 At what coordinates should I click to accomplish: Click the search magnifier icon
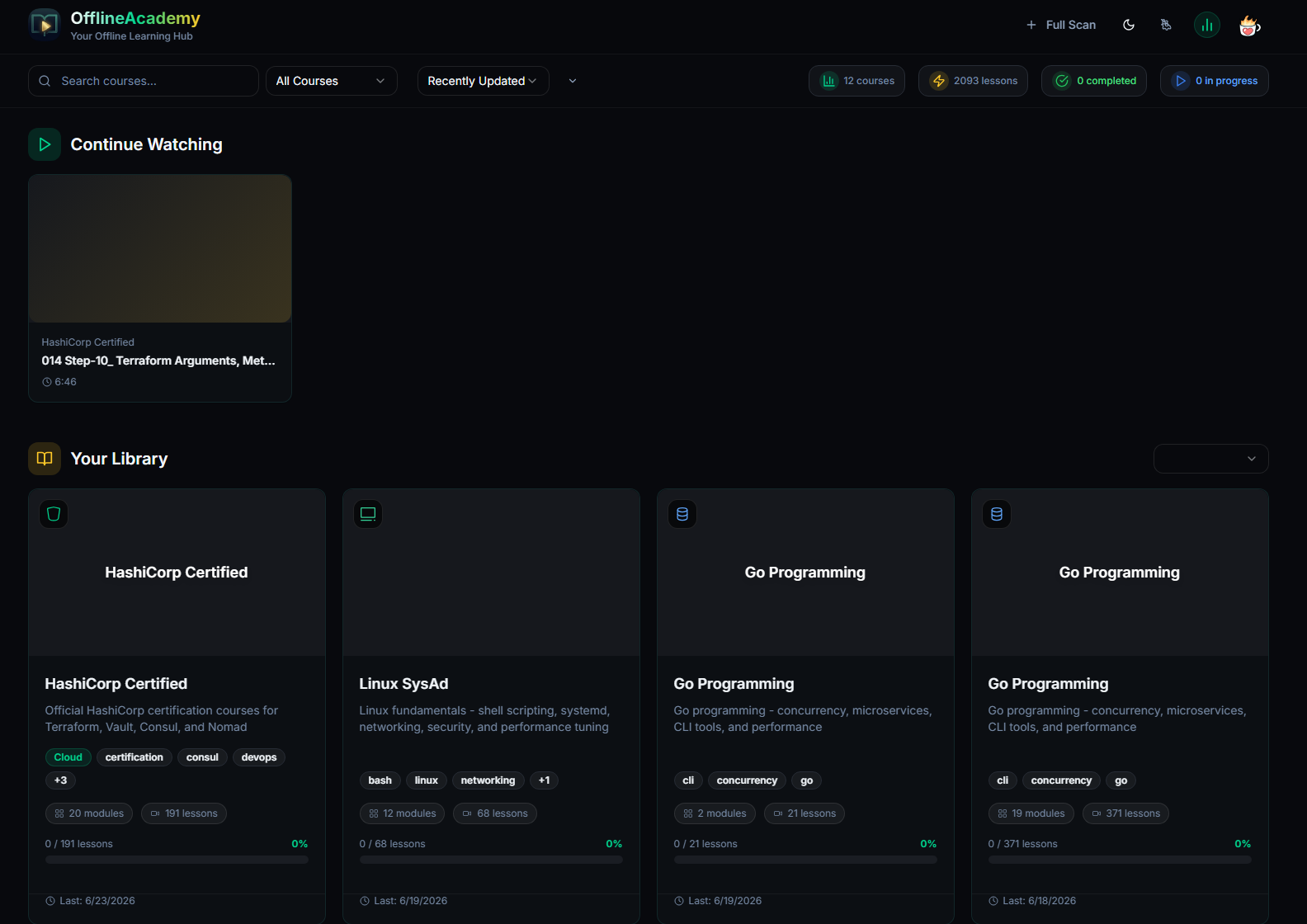pyautogui.click(x=45, y=81)
